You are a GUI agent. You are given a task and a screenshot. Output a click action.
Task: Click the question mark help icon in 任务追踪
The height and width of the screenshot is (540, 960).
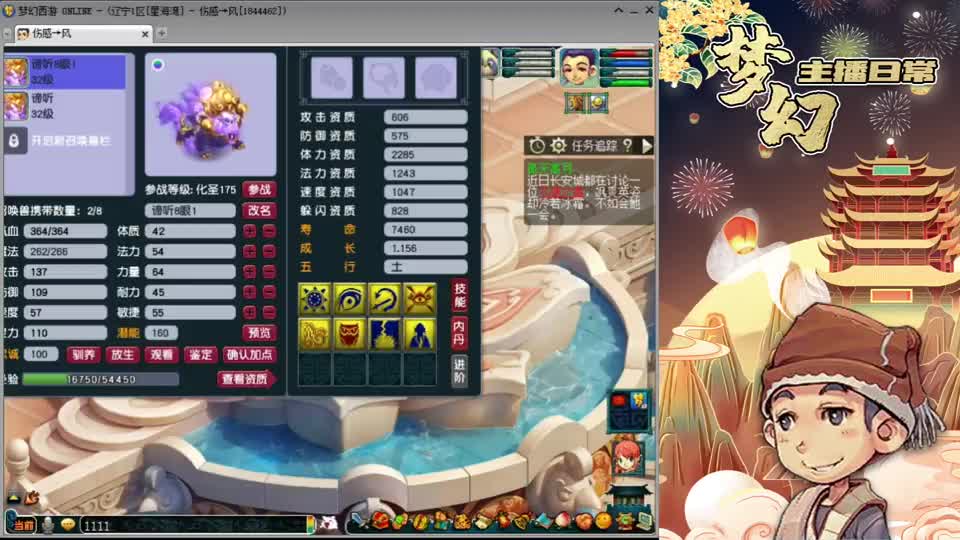pos(628,146)
